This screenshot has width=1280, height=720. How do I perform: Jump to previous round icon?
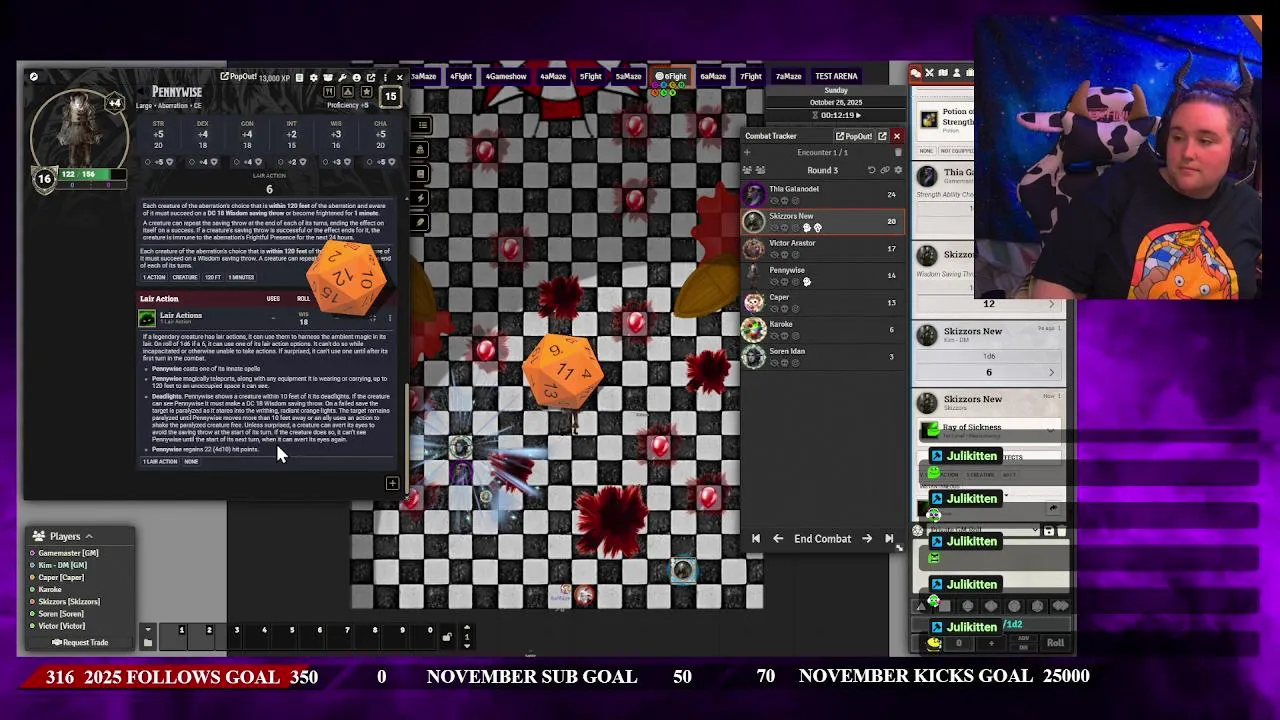click(756, 539)
